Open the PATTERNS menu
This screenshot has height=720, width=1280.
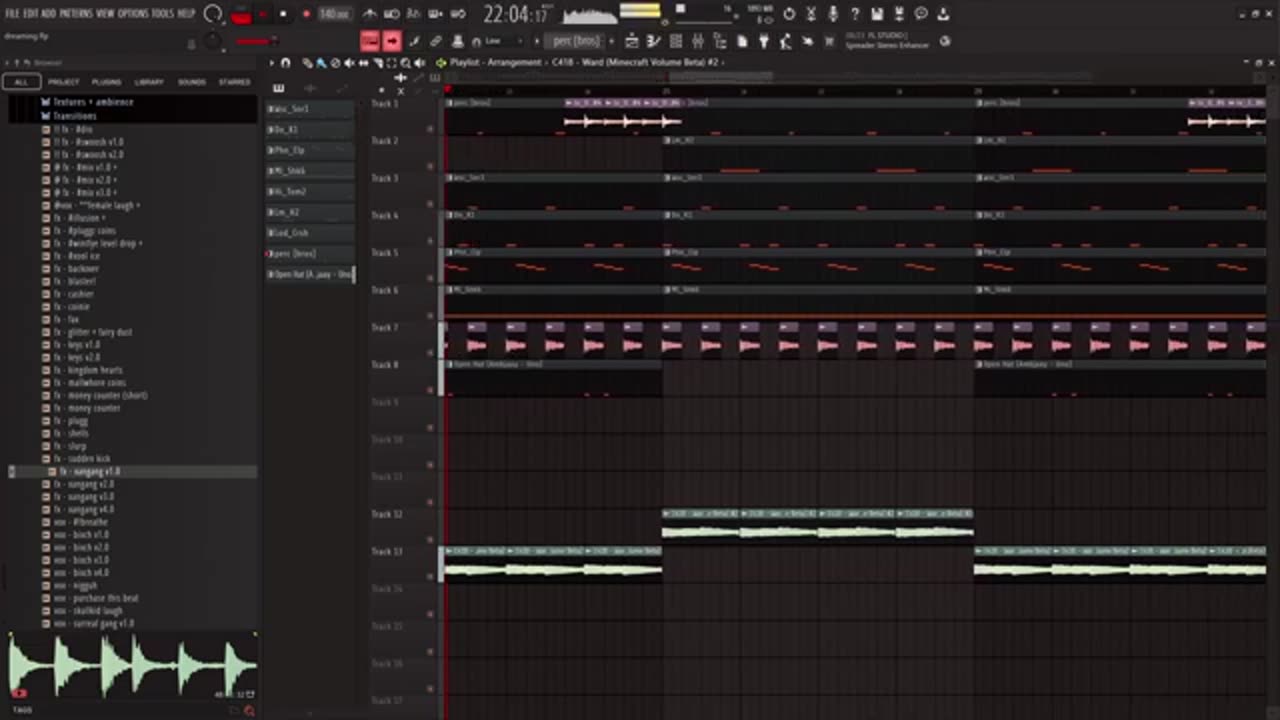coord(76,14)
